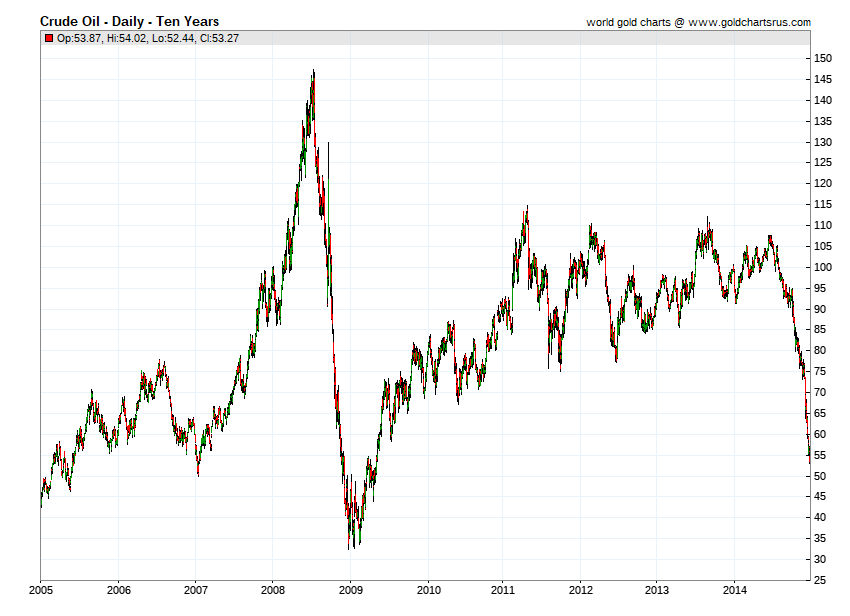The height and width of the screenshot is (616, 850).
Task: Click the 2011 price peak near 114
Action: (x=527, y=208)
